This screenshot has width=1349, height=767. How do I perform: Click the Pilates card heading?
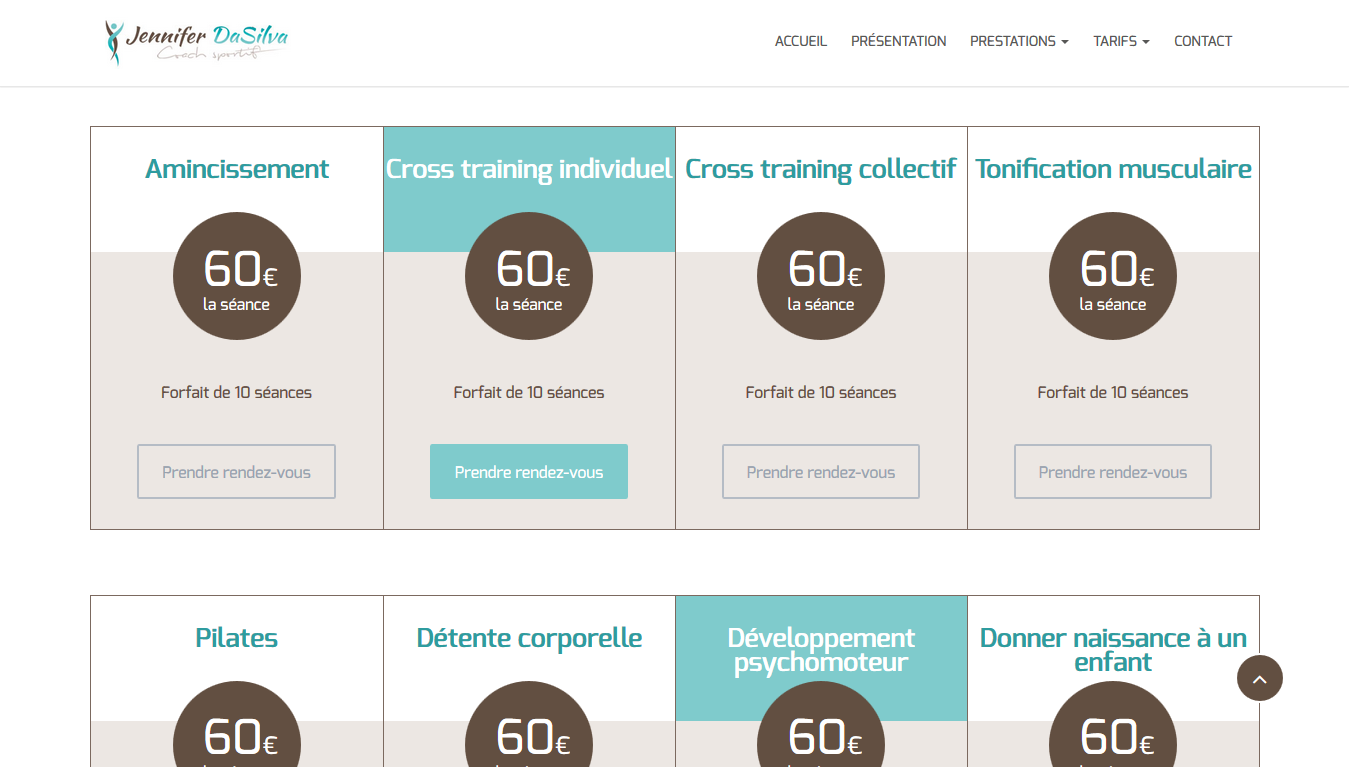(236, 638)
